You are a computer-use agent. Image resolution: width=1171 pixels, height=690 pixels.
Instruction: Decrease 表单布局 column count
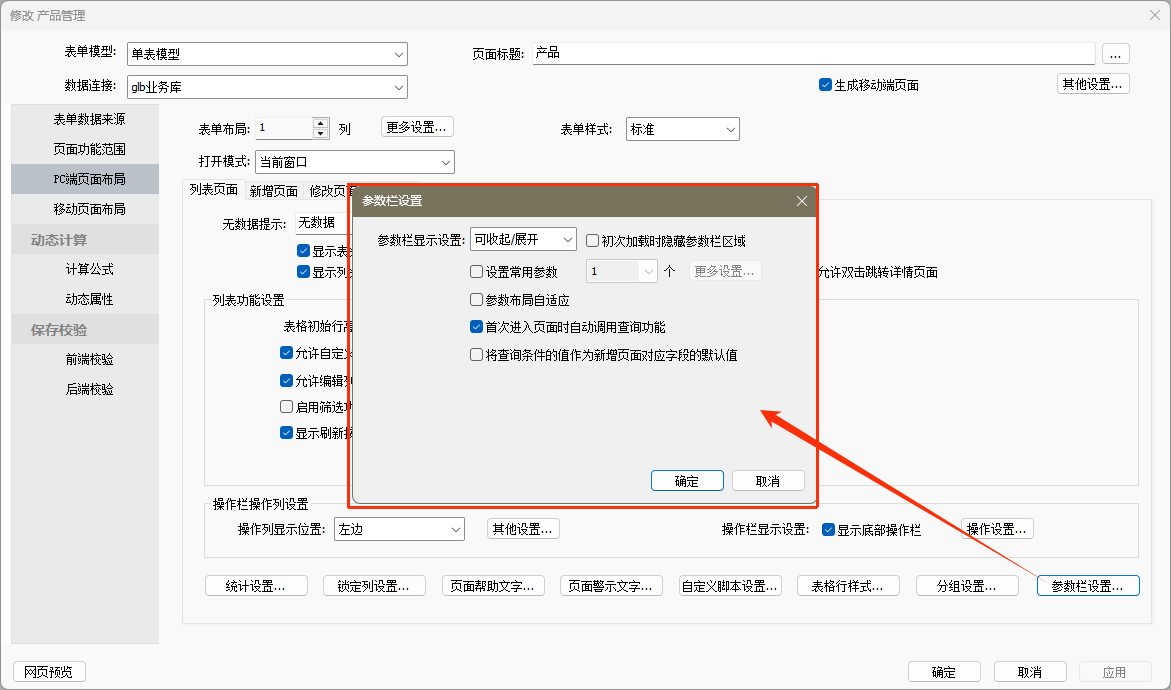click(320, 134)
